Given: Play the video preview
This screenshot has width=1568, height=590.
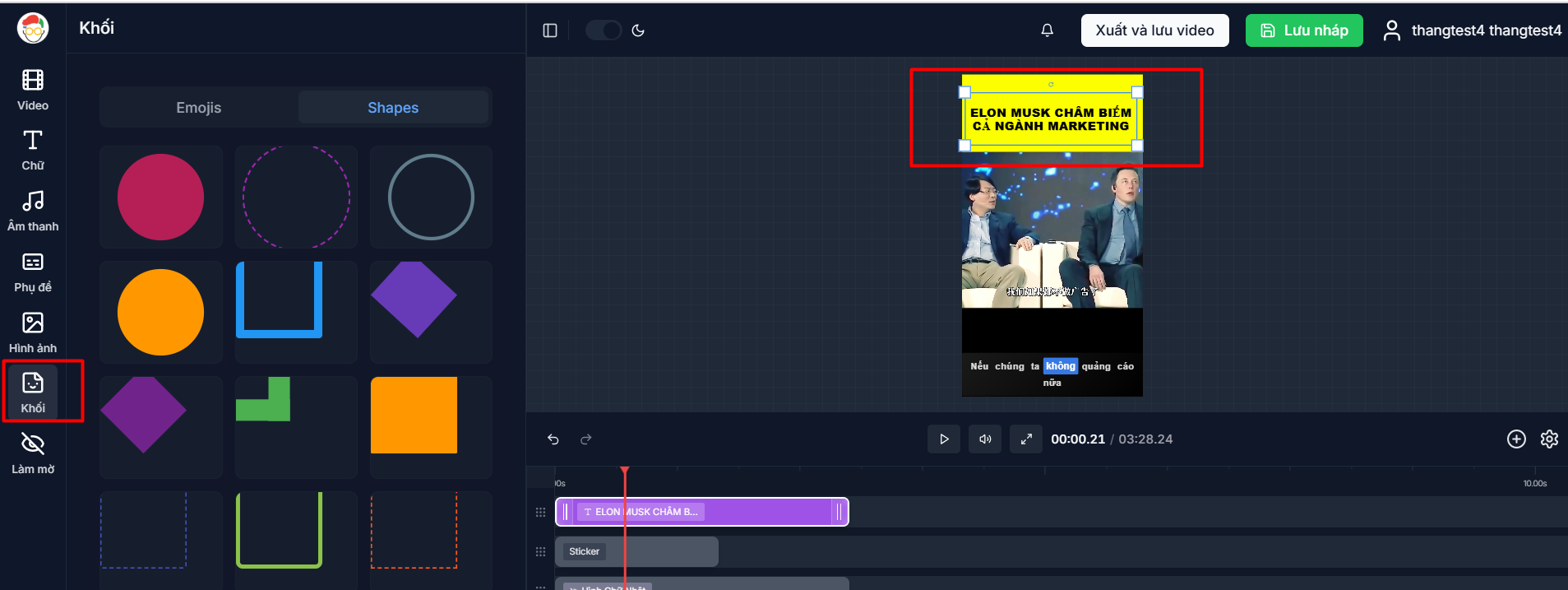Looking at the screenshot, I should (944, 439).
